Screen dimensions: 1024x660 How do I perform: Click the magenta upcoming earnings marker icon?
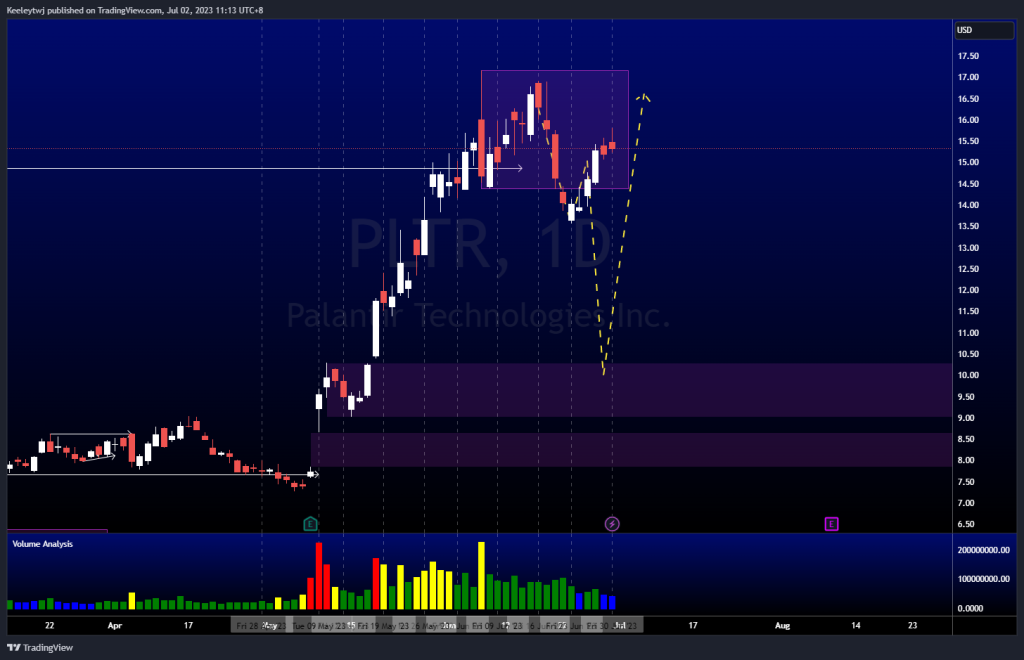pos(831,522)
